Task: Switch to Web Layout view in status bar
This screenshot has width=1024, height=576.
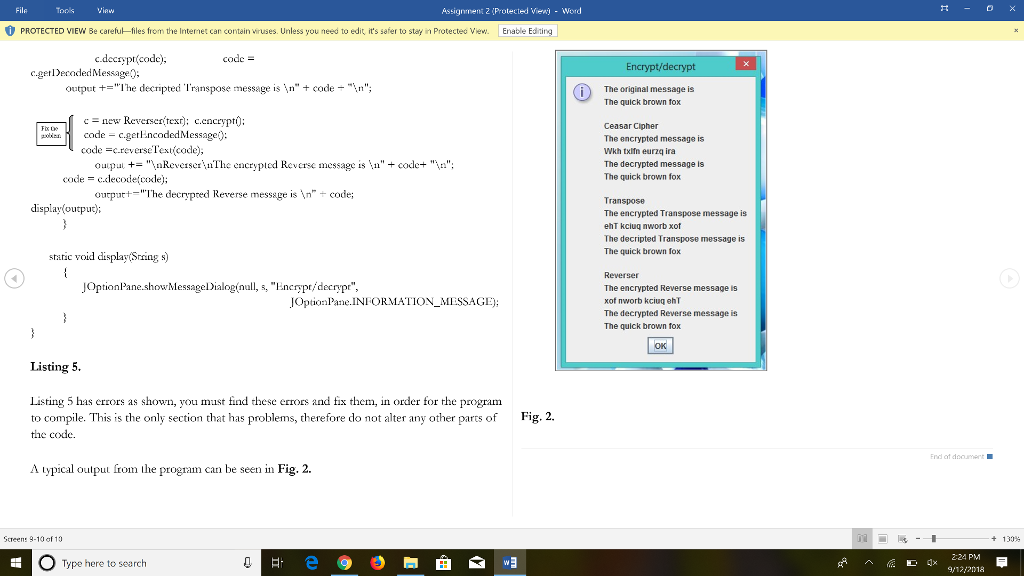Action: (x=902, y=538)
